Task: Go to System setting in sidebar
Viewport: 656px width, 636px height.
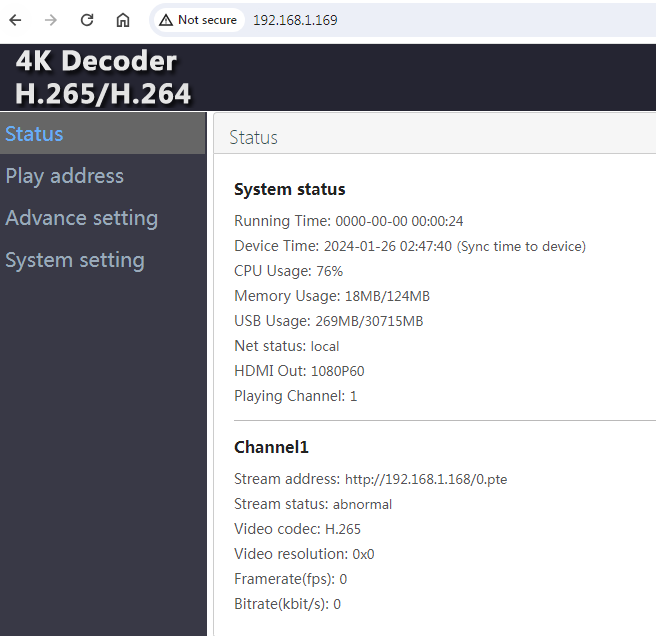Action: pos(75,260)
